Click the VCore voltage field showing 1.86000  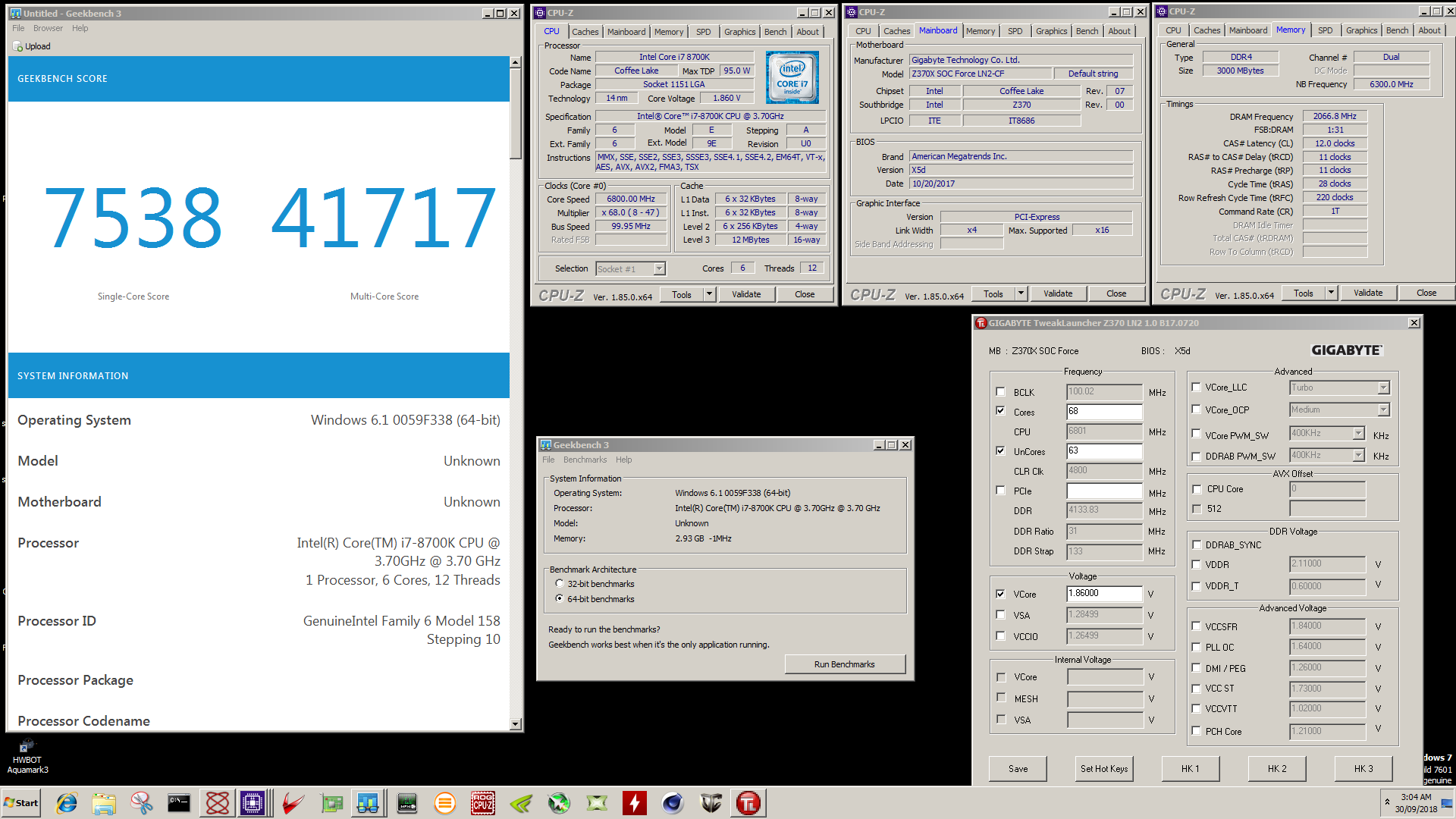1104,594
